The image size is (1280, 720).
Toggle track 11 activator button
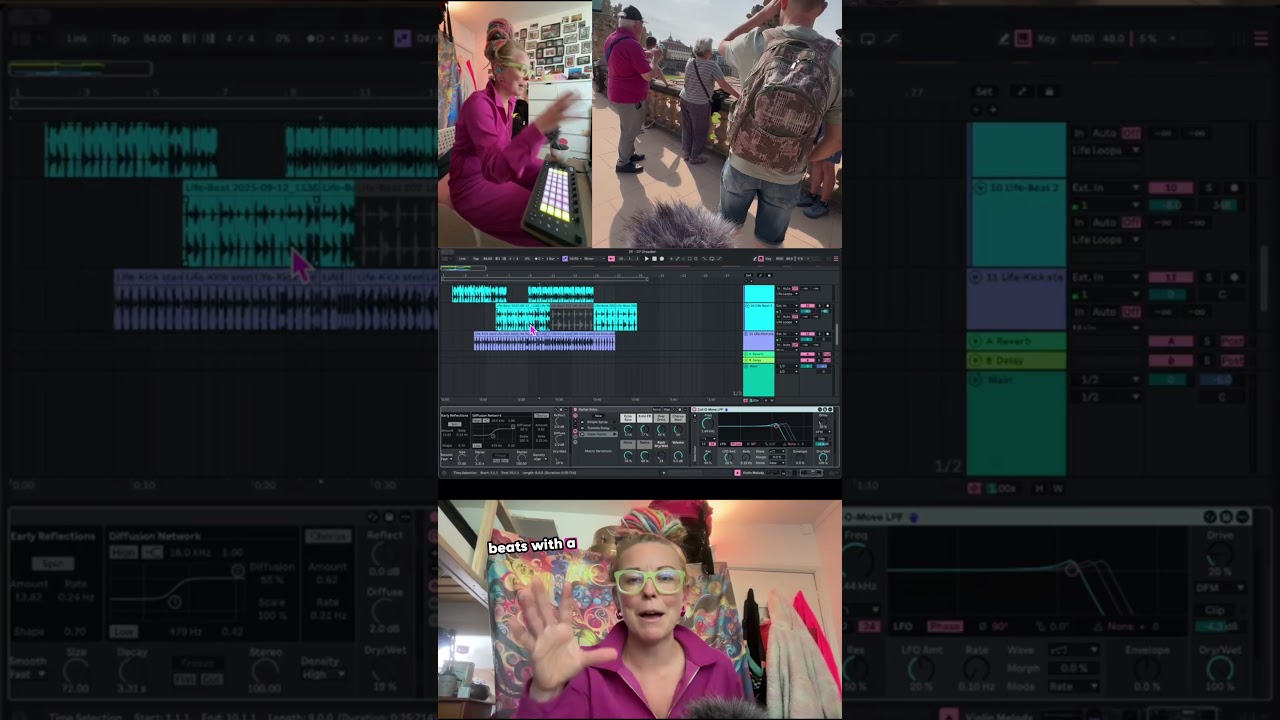coord(808,334)
